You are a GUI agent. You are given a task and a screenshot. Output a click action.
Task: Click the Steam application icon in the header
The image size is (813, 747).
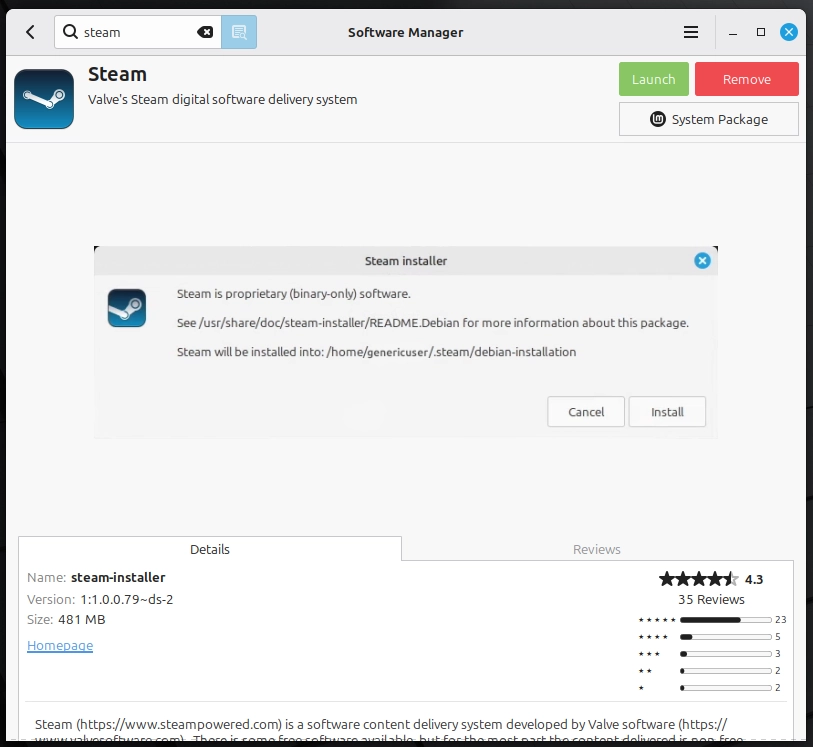(43, 98)
